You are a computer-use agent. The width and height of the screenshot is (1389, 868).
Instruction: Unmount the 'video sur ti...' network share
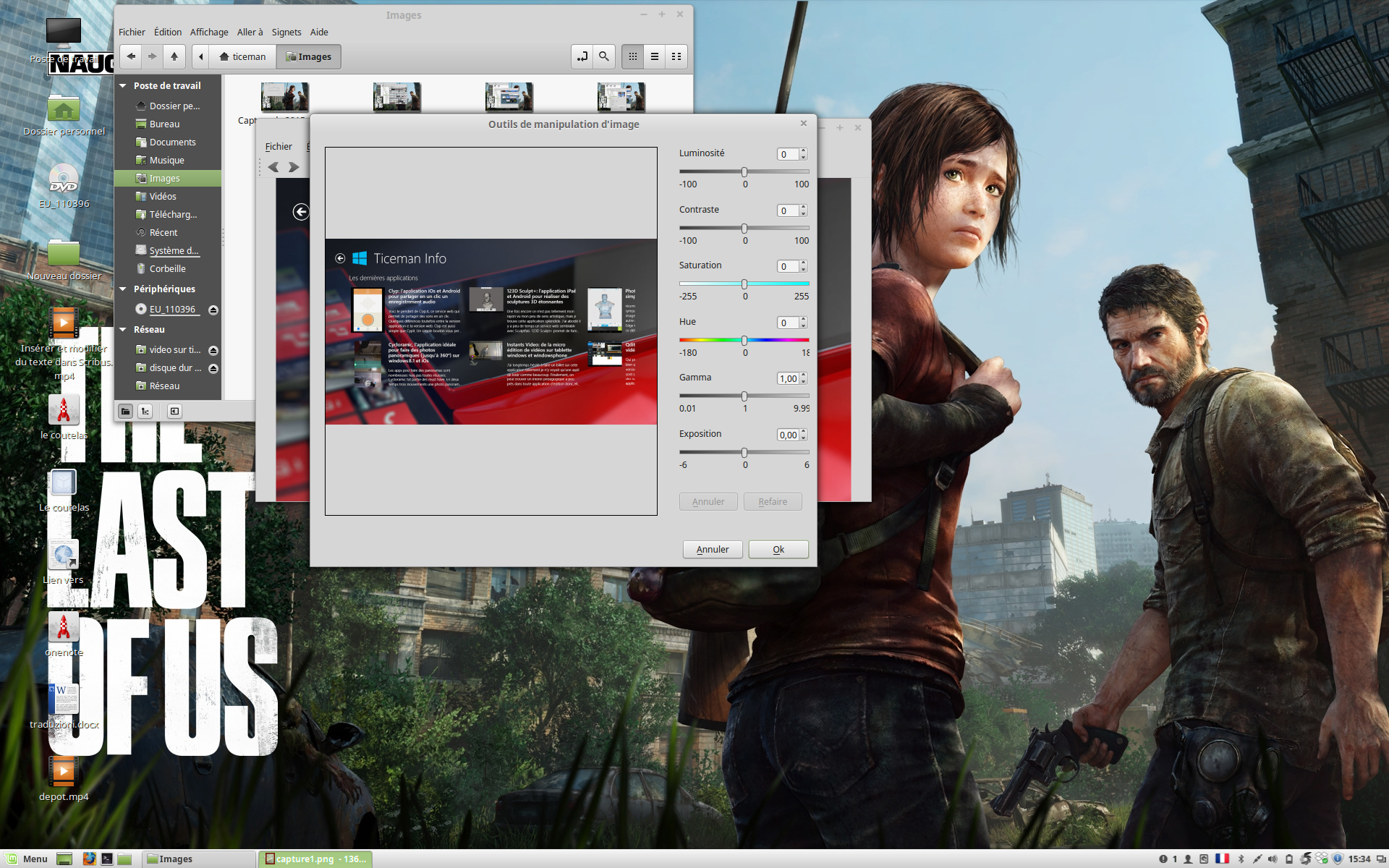213,350
